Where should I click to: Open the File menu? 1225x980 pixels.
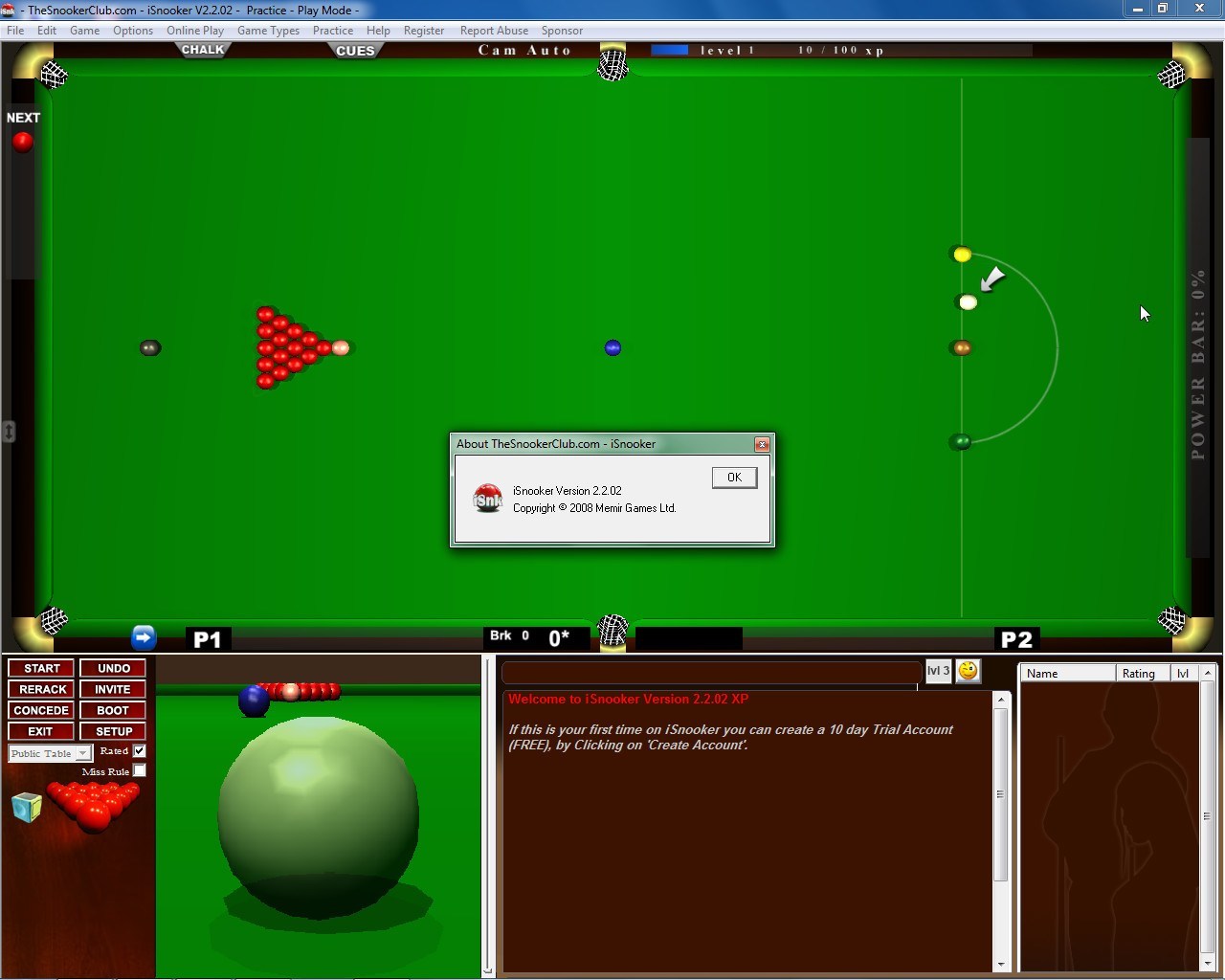[x=15, y=31]
